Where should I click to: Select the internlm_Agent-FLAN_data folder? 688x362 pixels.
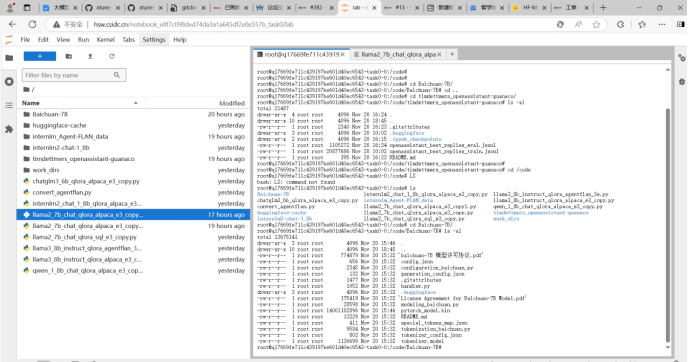point(133,136)
